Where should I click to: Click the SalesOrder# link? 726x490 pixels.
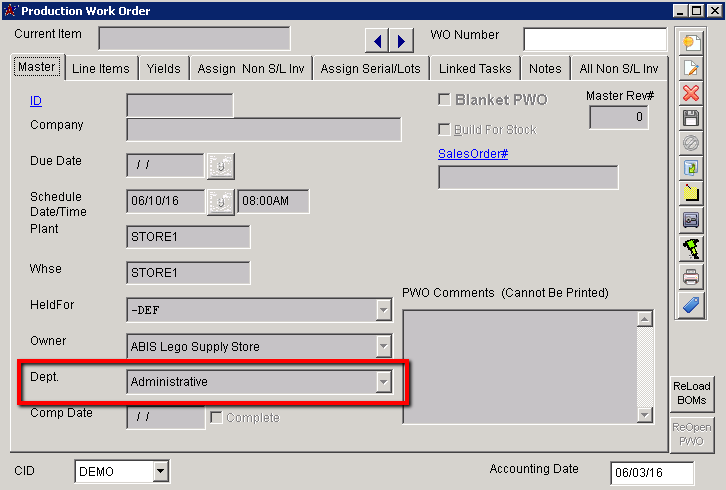pyautogui.click(x=473, y=153)
